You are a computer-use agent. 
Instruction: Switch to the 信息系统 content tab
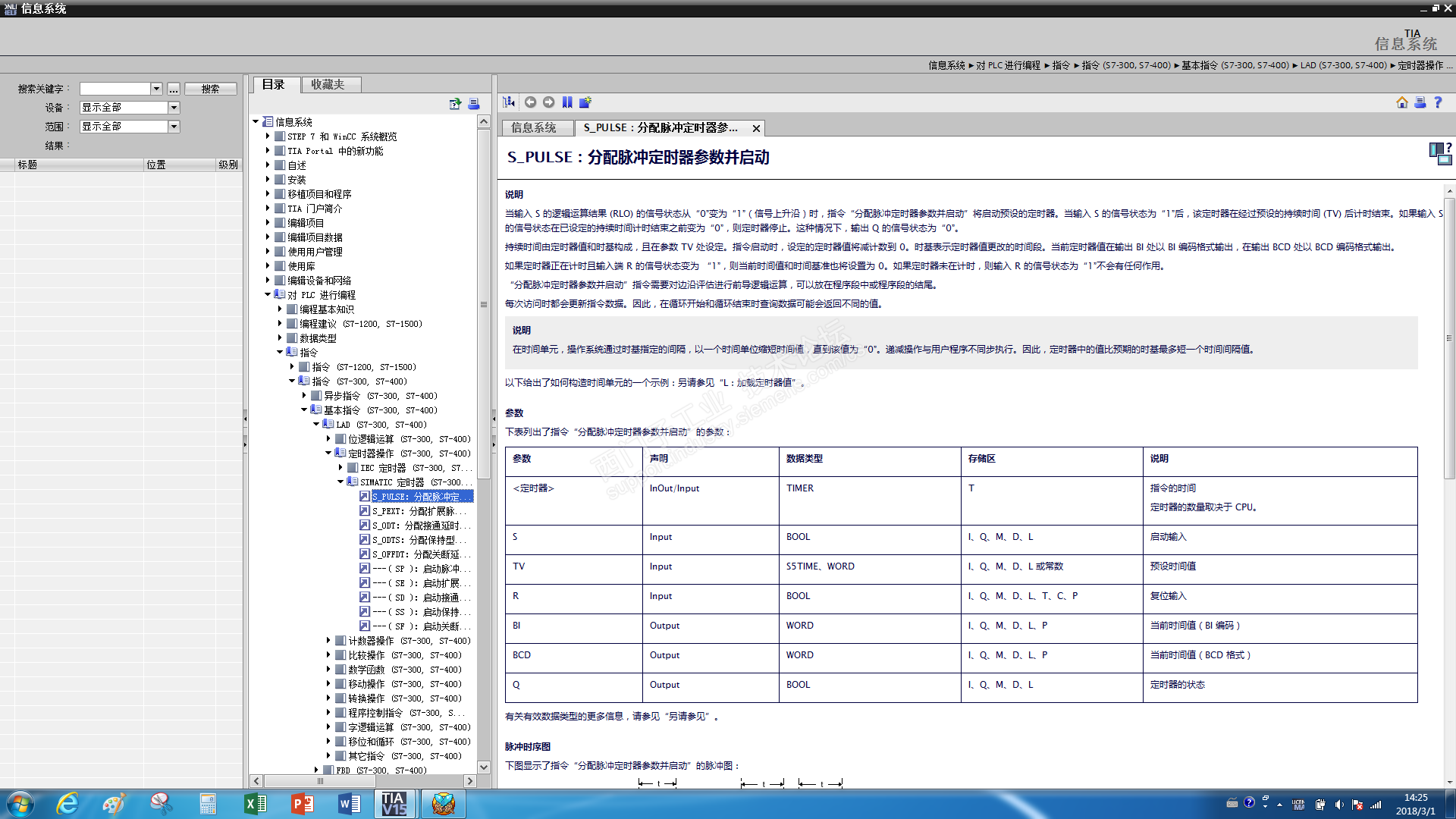[x=534, y=128]
